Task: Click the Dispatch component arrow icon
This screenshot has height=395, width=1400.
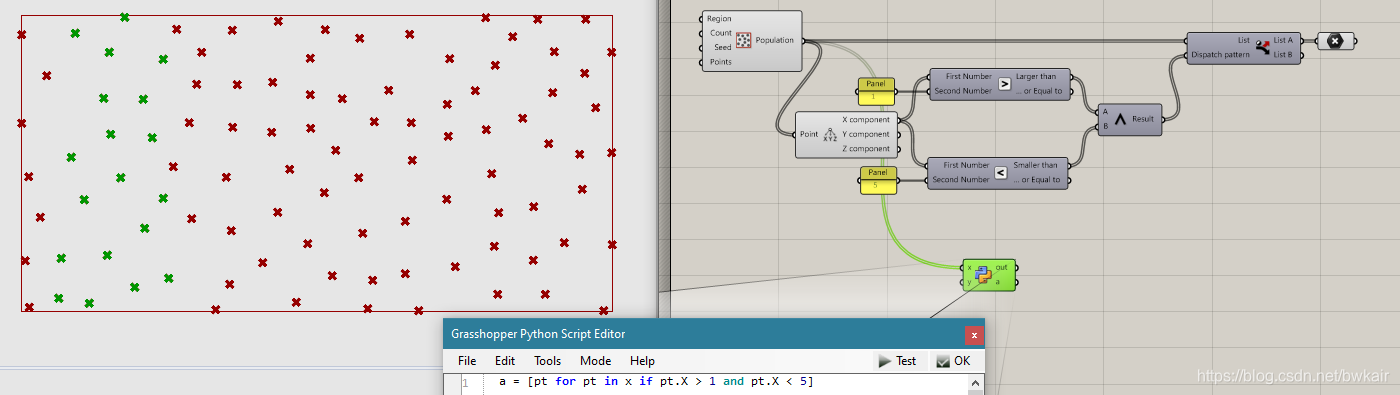Action: (1262, 47)
